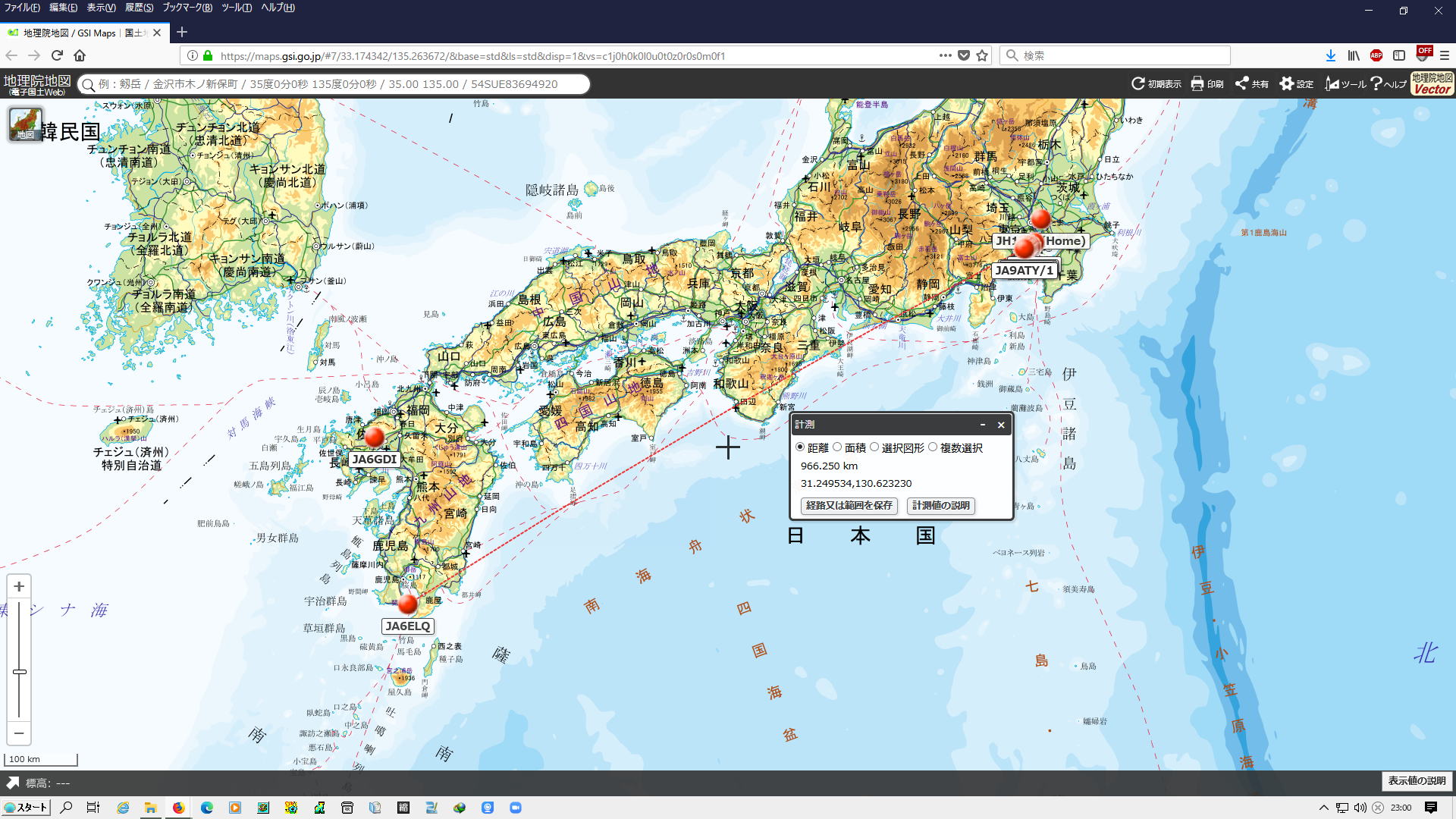1456x819 pixels.
Task: Open the ファイル menu
Action: pos(21,8)
